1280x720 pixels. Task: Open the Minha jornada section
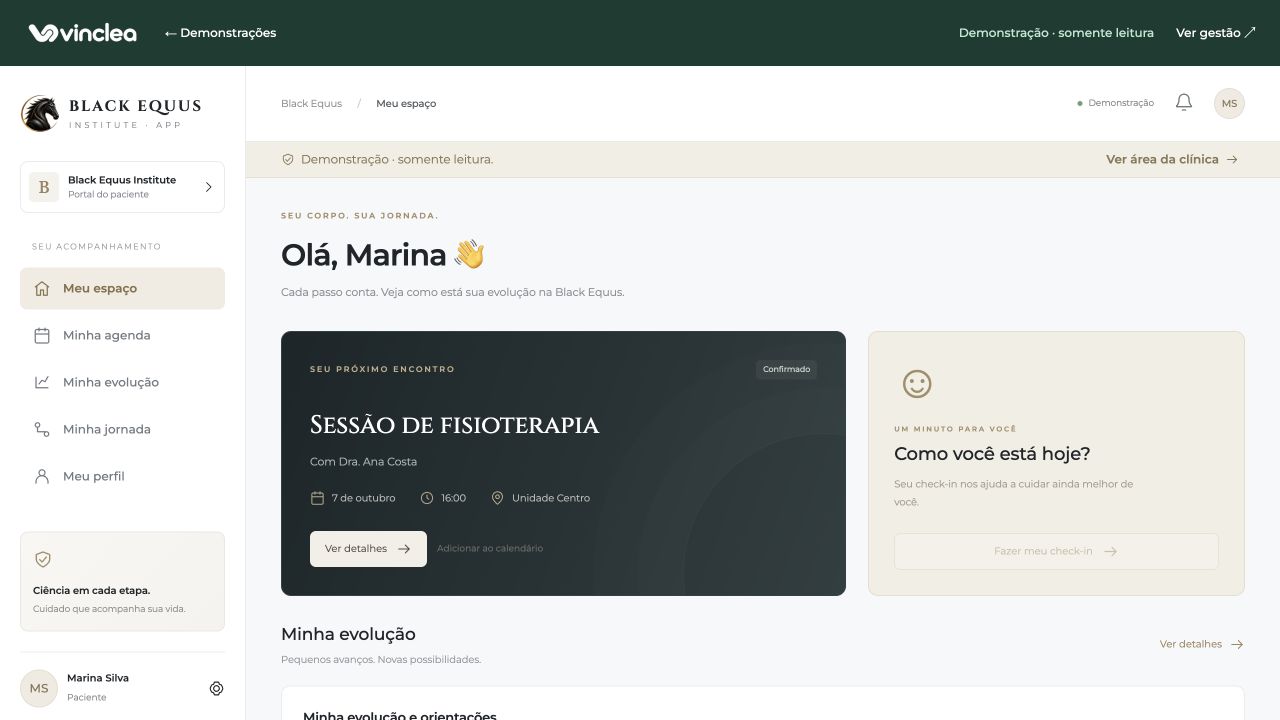click(122, 429)
